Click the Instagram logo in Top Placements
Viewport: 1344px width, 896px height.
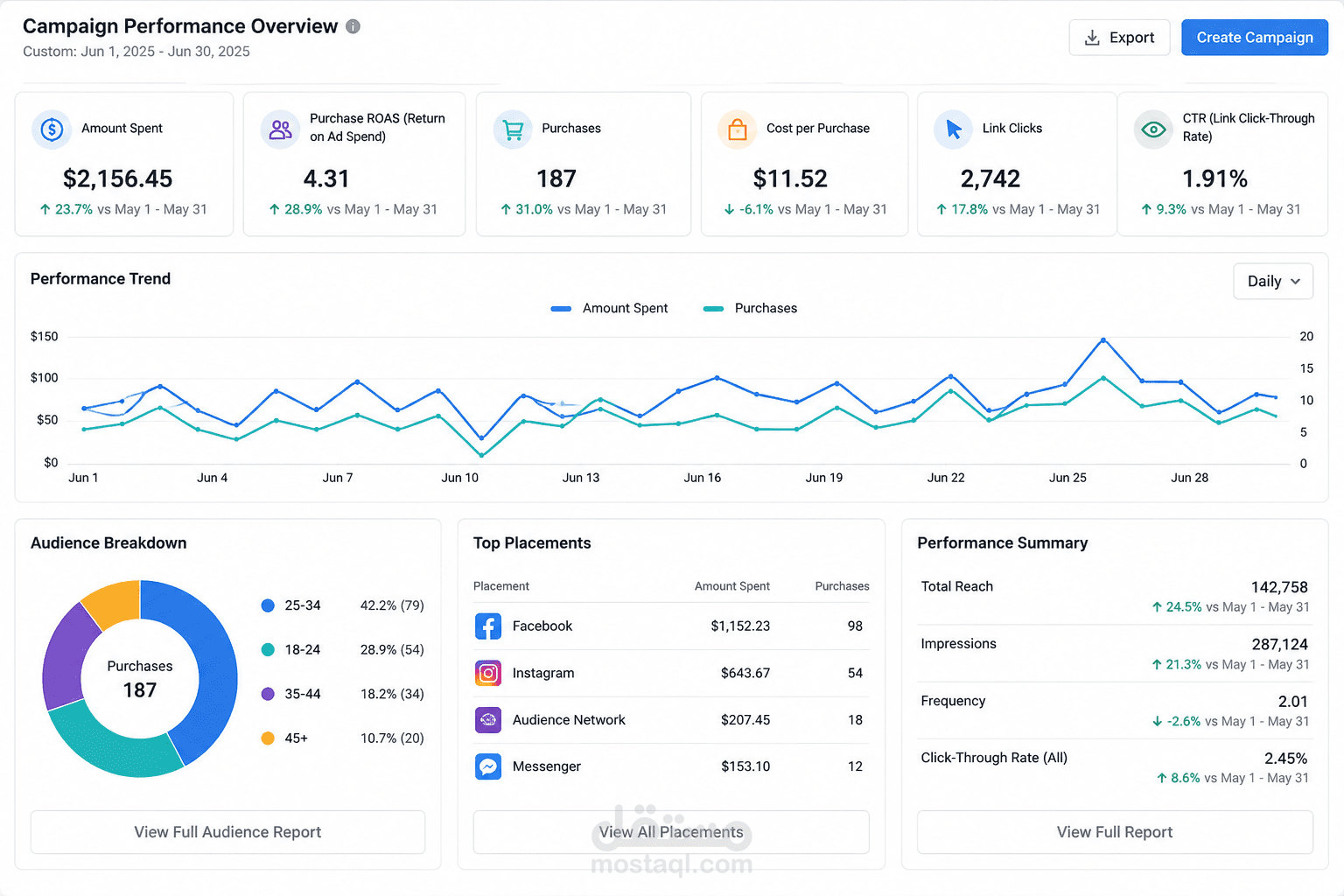tap(488, 673)
